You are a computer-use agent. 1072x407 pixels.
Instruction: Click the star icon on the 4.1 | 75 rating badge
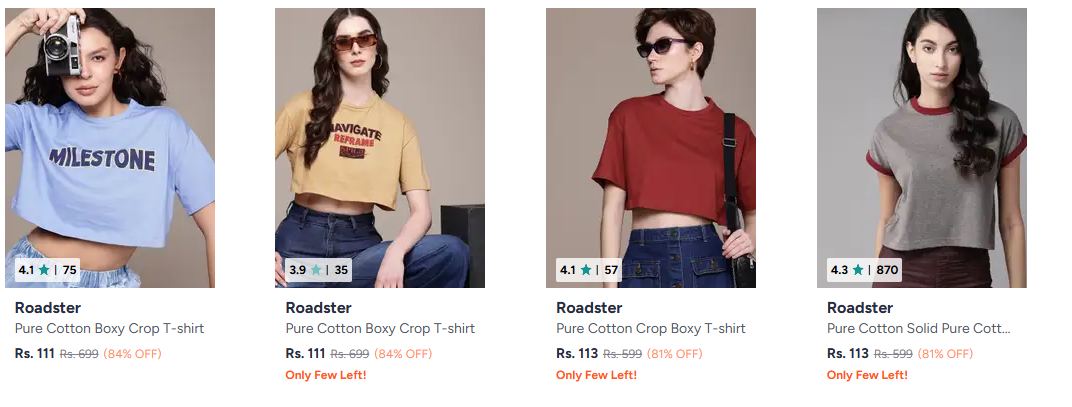point(44,270)
